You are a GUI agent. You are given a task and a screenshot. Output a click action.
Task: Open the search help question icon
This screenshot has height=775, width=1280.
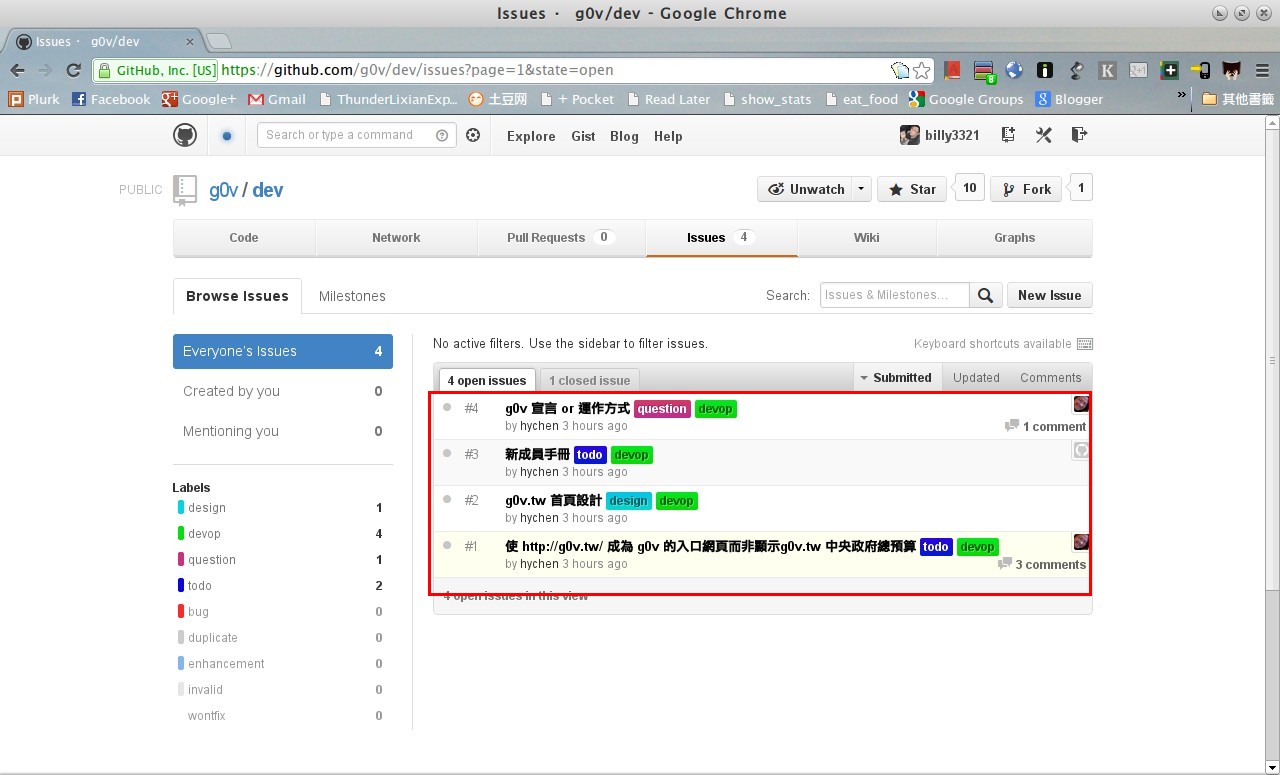coord(442,136)
